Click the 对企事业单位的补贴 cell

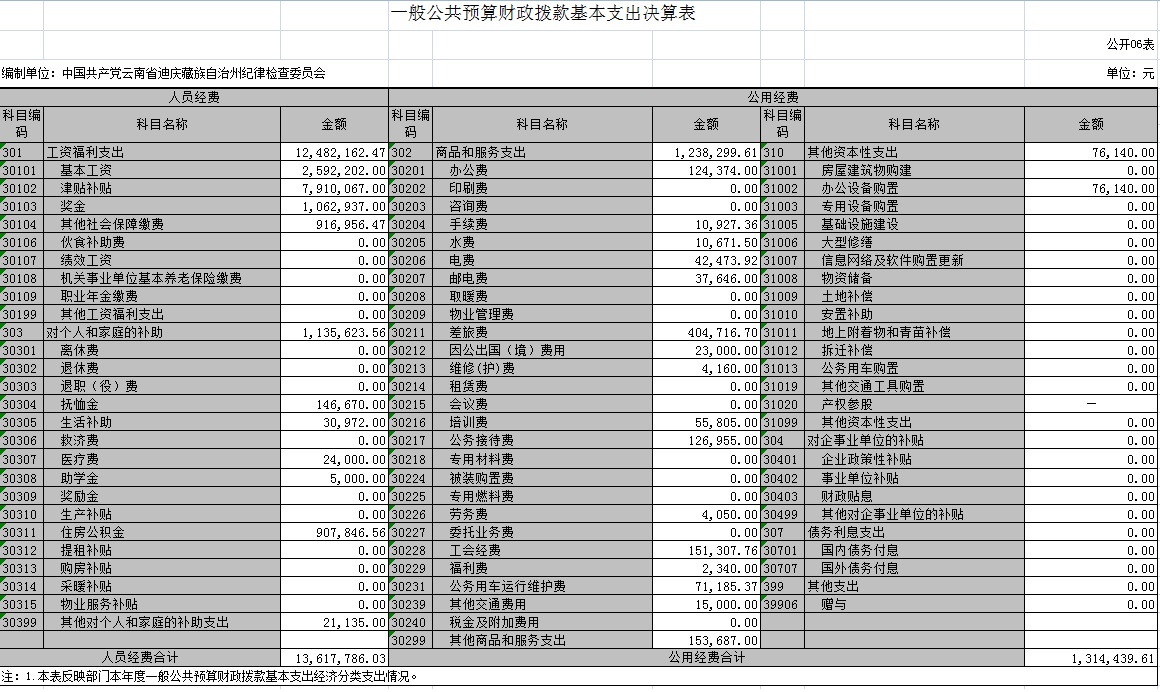[x=914, y=440]
